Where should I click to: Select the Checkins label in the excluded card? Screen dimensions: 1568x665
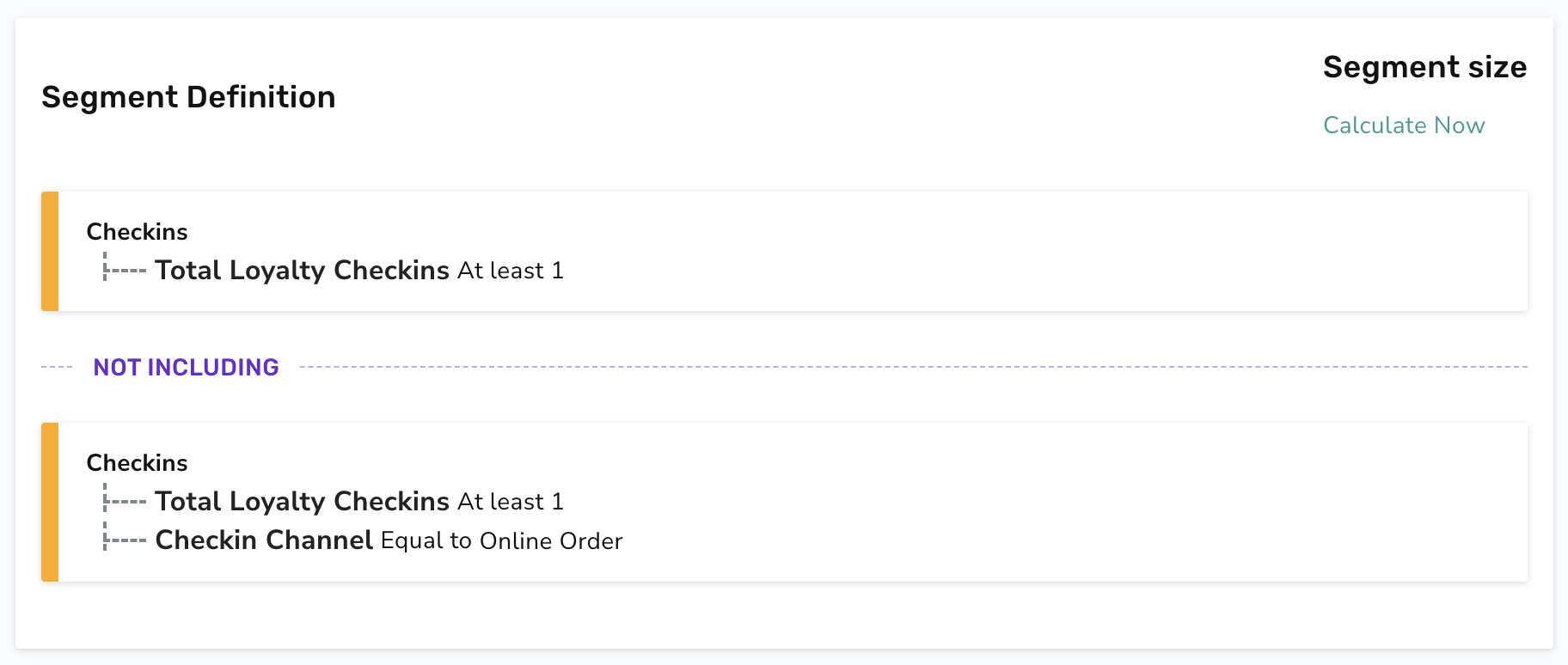coord(137,463)
